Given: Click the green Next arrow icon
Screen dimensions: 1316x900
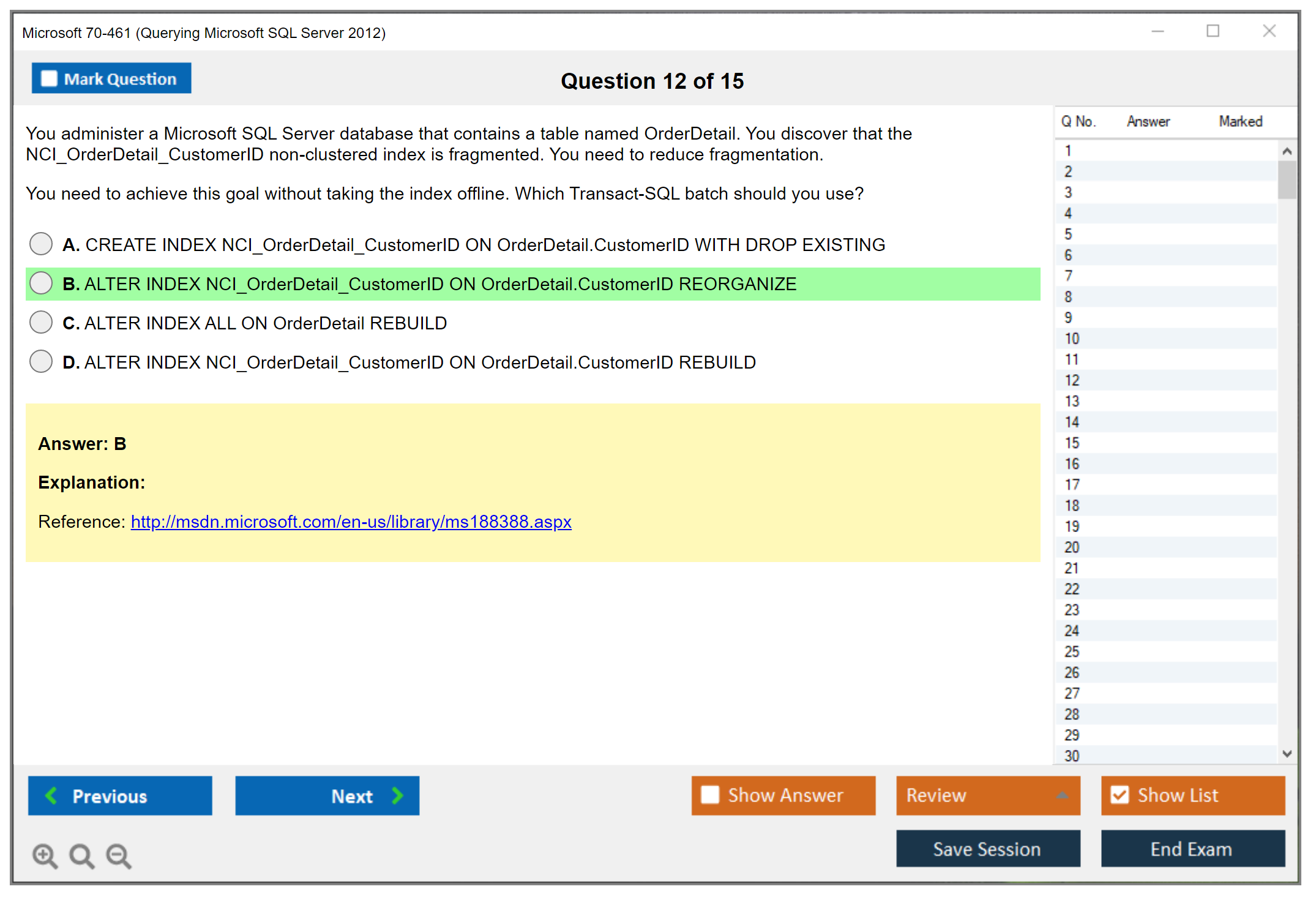Looking at the screenshot, I should (x=397, y=795).
